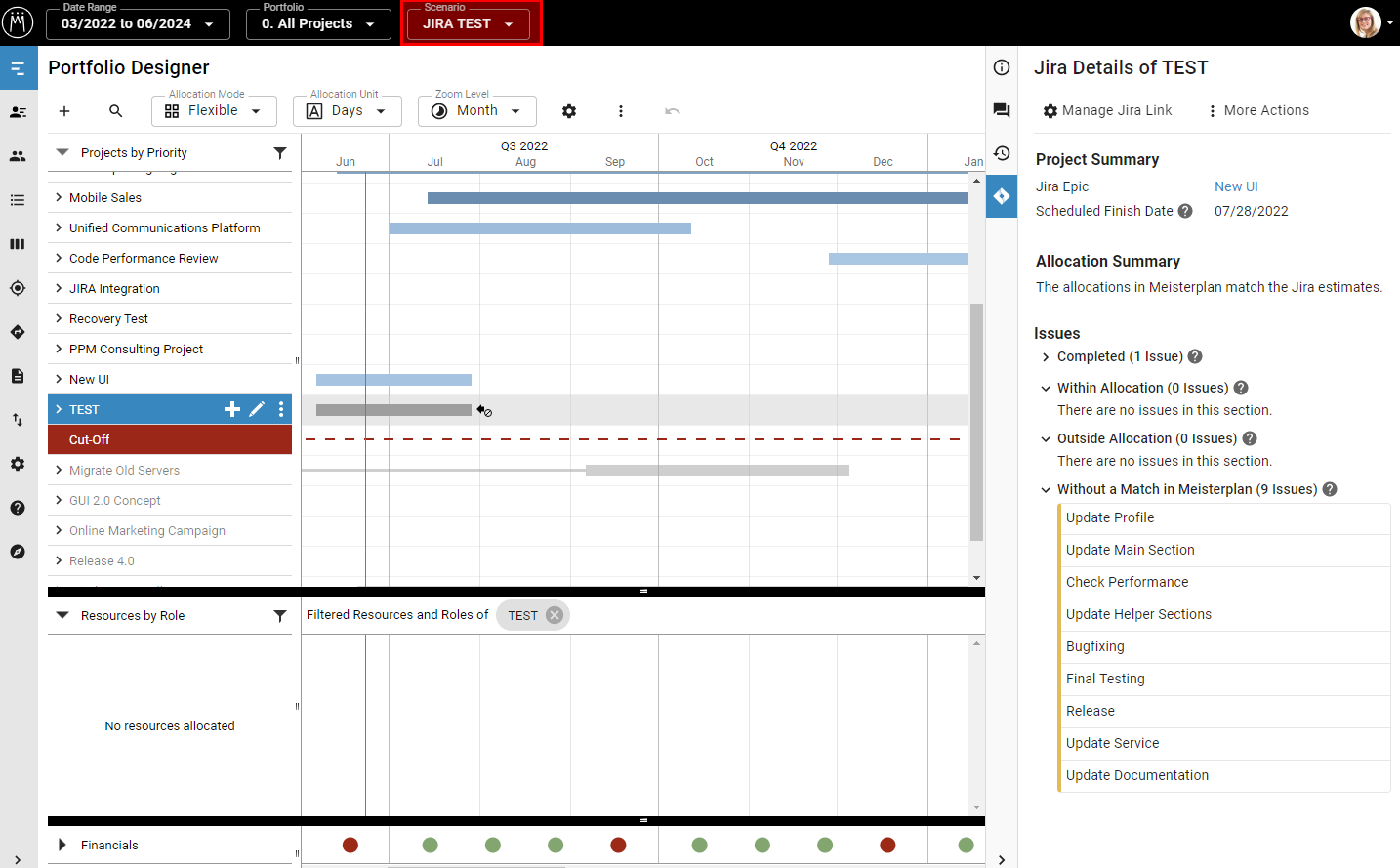Open the Update Documentation issue

tap(1224, 775)
